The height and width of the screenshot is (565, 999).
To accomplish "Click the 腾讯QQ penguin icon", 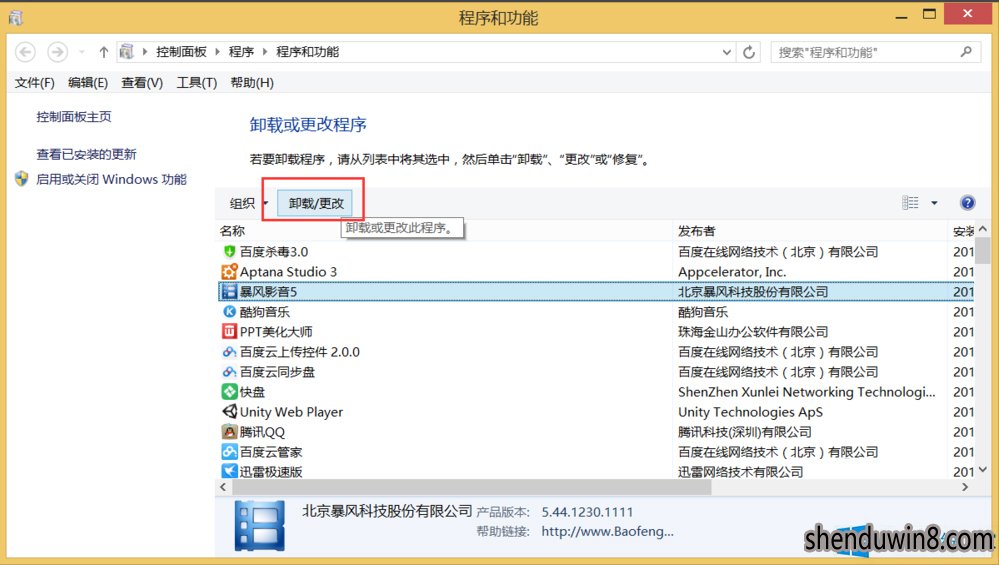I will [x=229, y=432].
